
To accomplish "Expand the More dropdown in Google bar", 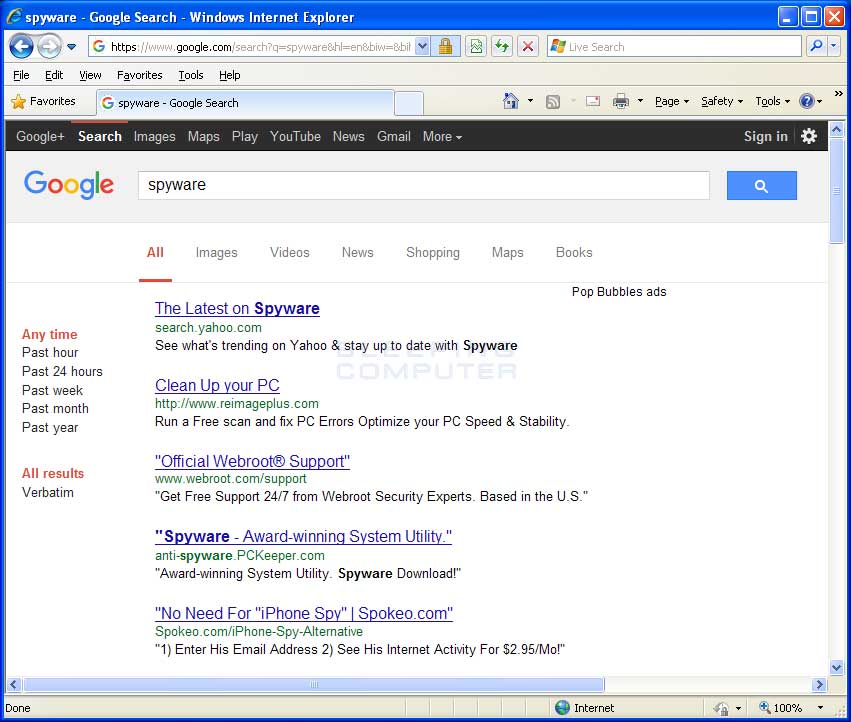I will click(442, 136).
